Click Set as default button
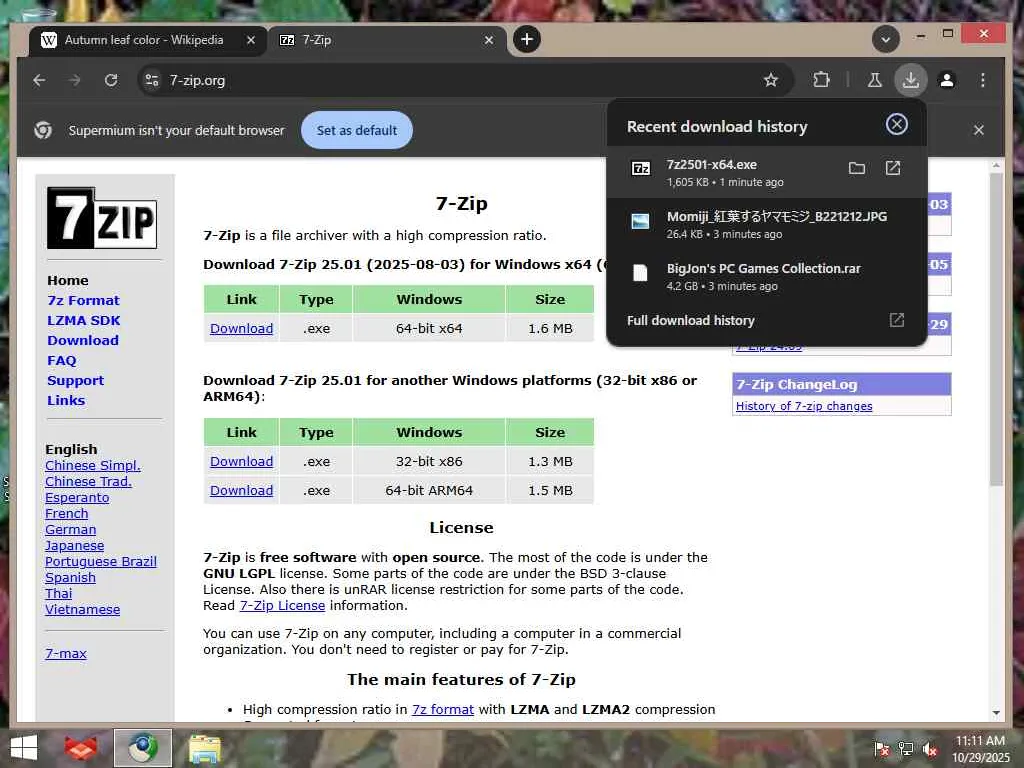This screenshot has height=768, width=1024. [357, 130]
